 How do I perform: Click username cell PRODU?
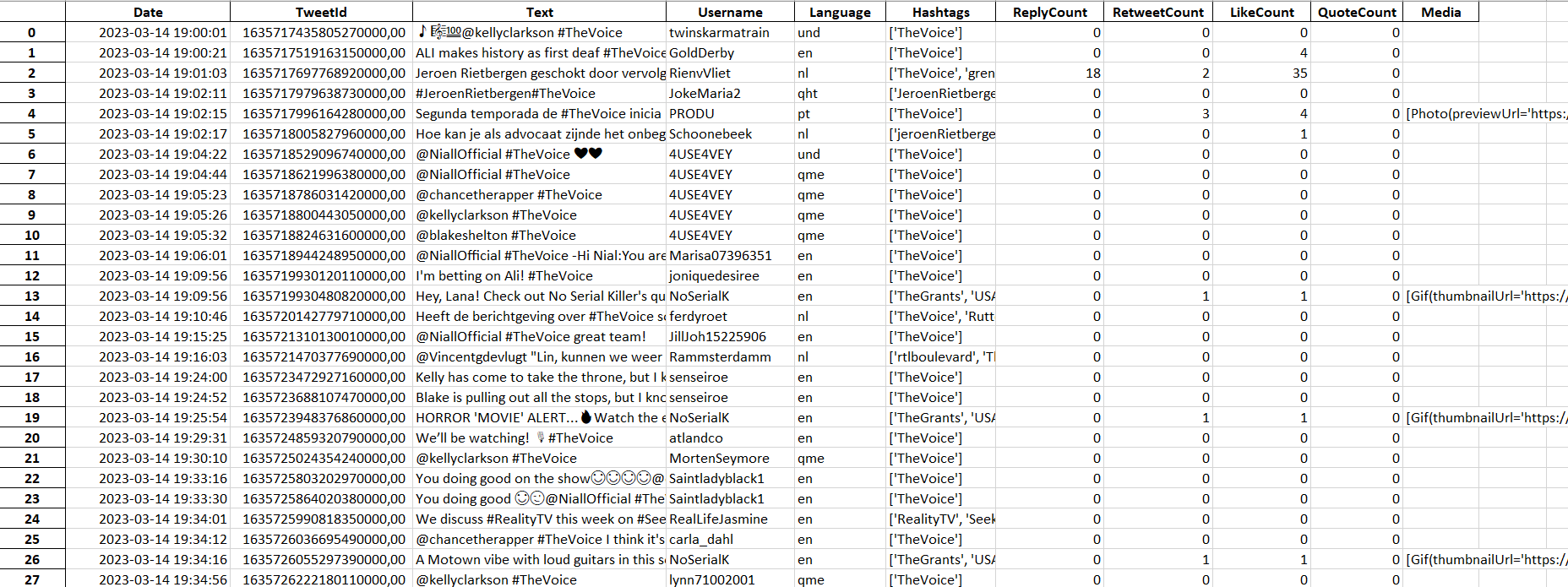click(730, 113)
